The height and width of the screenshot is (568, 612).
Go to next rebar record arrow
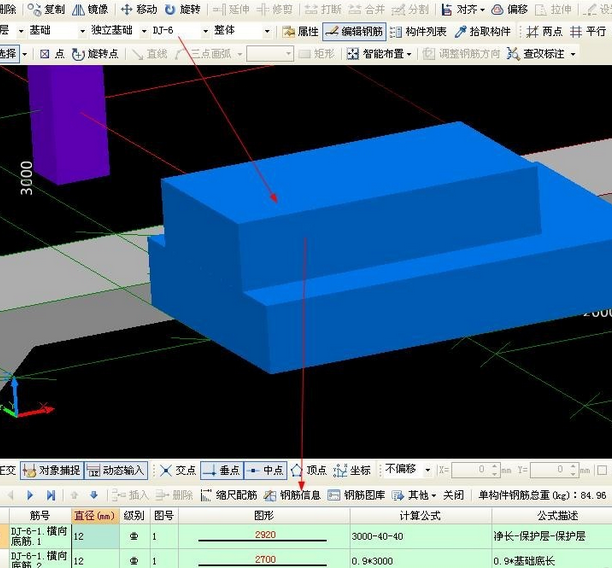point(30,495)
